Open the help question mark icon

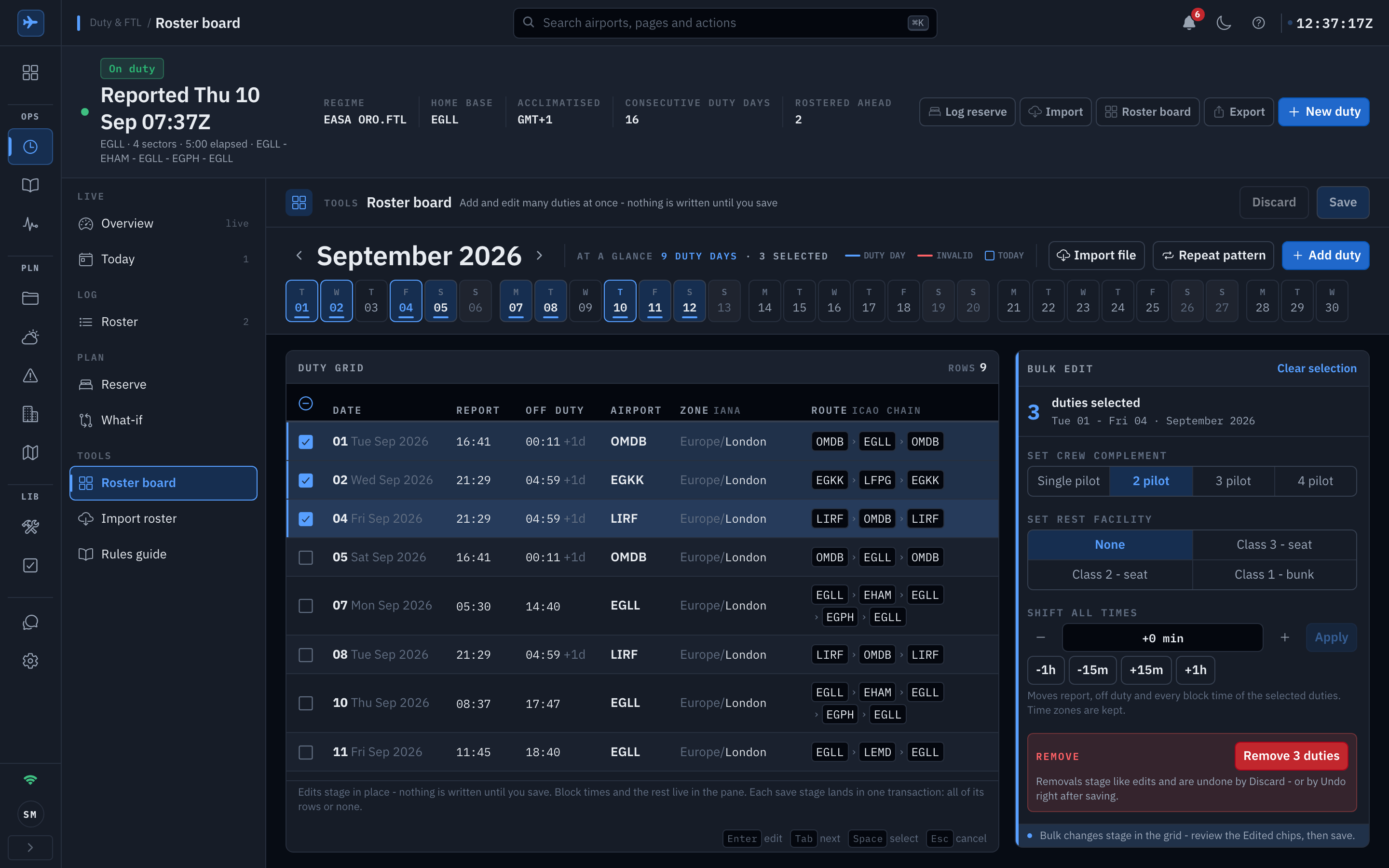[1258, 23]
